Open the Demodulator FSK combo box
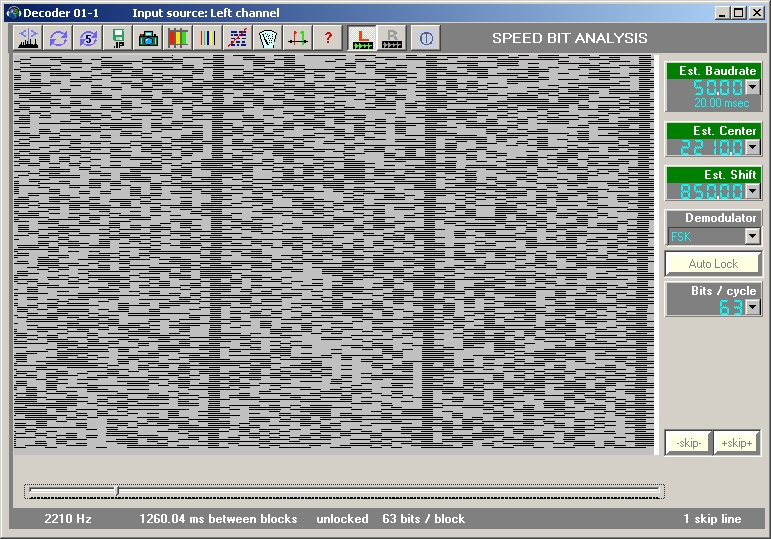771x539 pixels. click(752, 236)
